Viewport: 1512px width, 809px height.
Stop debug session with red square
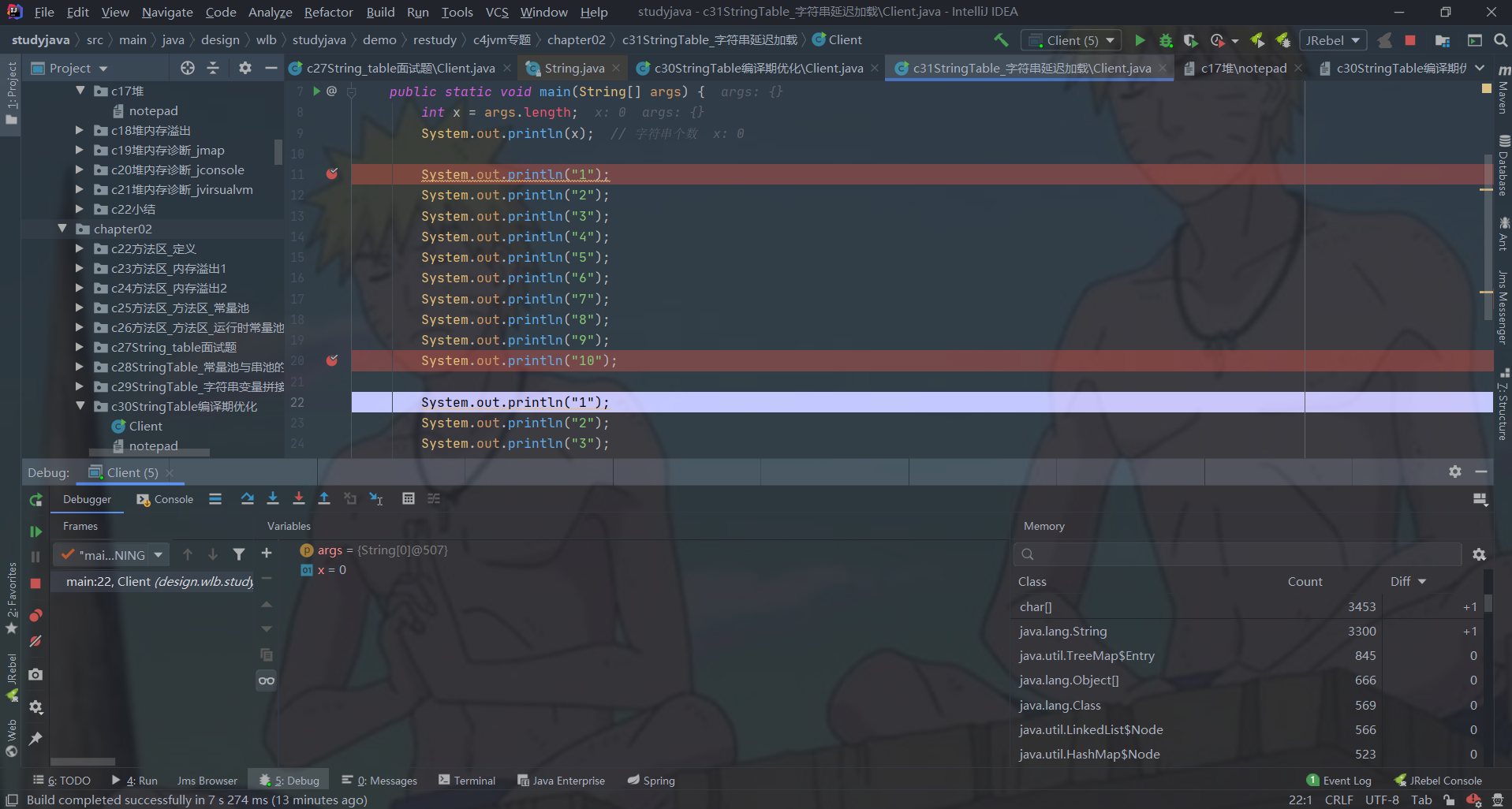[35, 583]
